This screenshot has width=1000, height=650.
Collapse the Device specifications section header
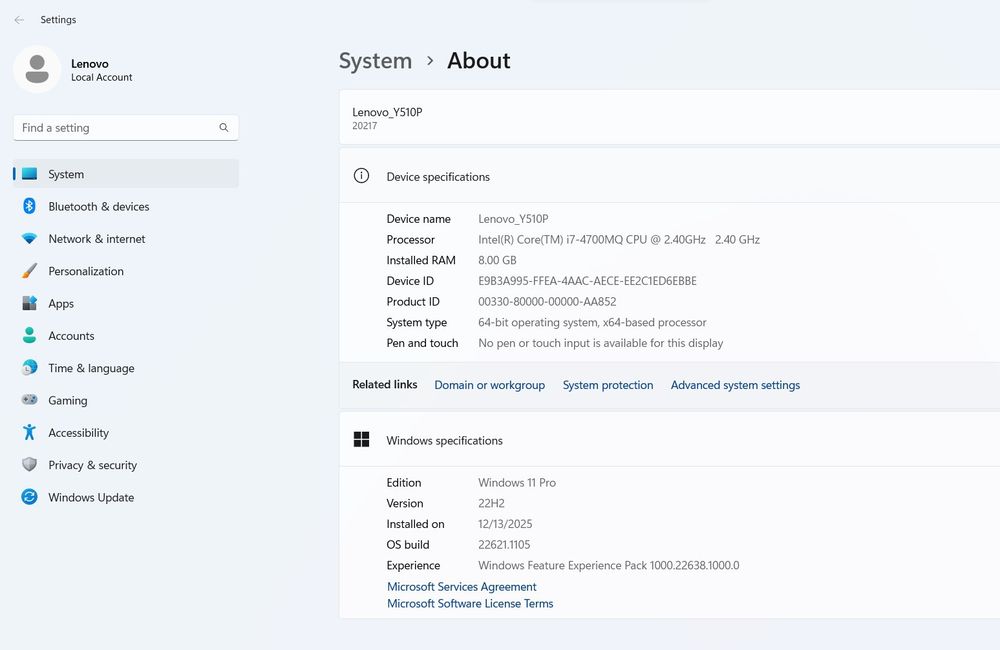pyautogui.click(x=438, y=177)
